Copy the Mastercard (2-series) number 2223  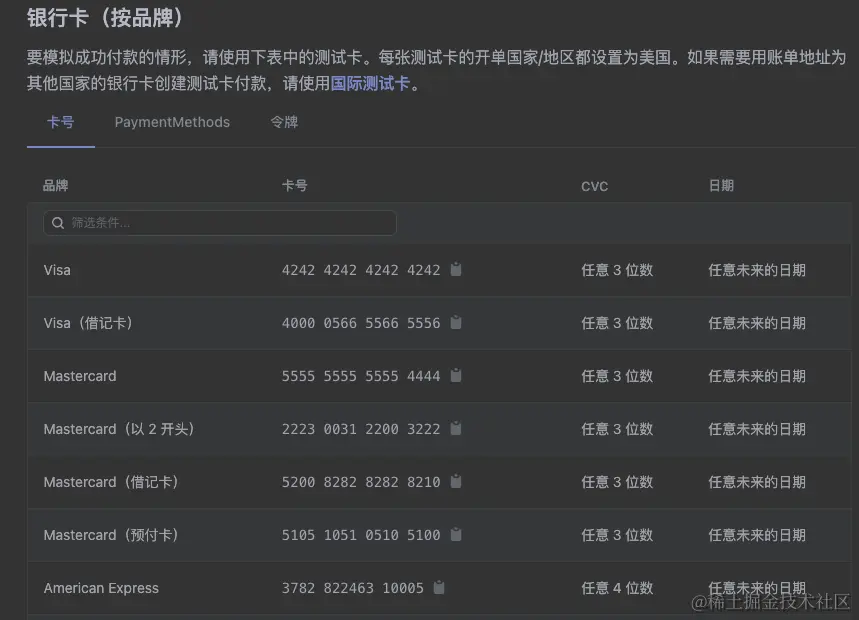coord(456,428)
